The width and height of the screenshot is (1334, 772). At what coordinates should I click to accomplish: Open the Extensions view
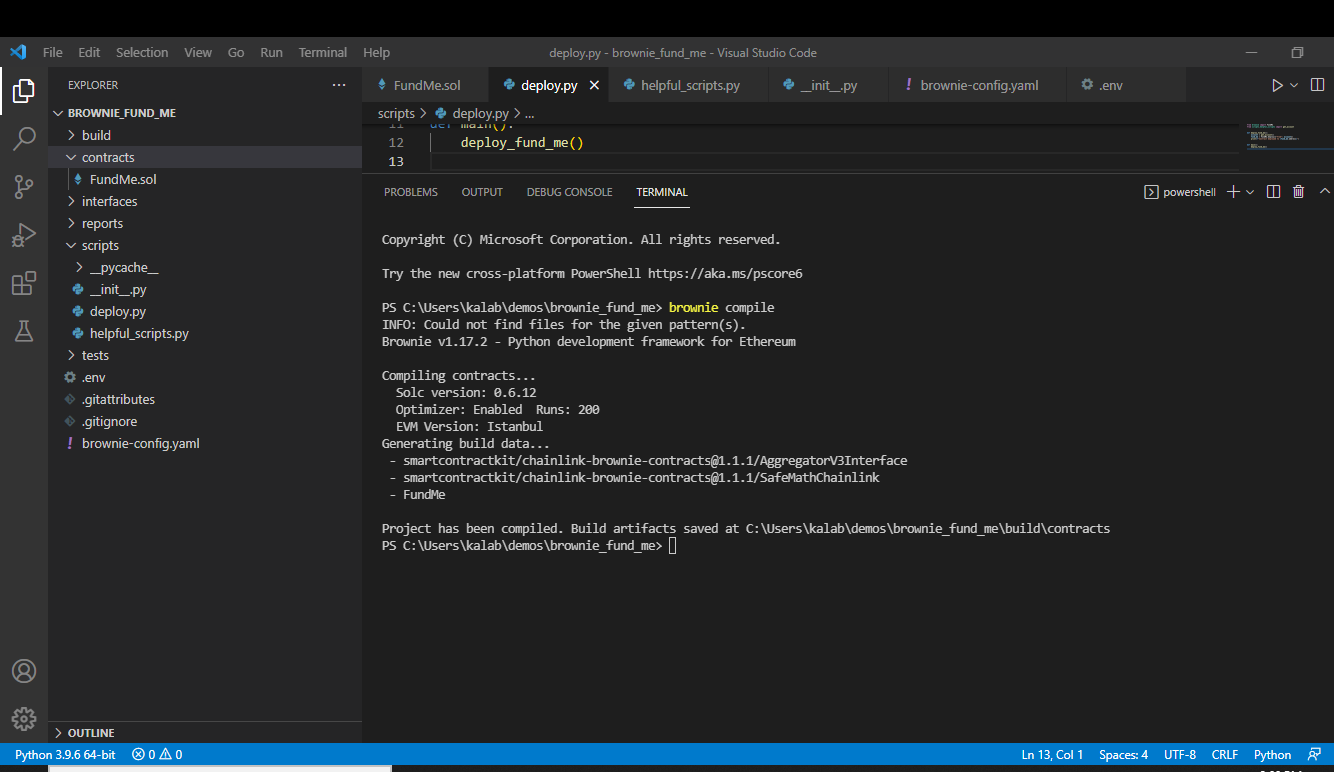(24, 283)
